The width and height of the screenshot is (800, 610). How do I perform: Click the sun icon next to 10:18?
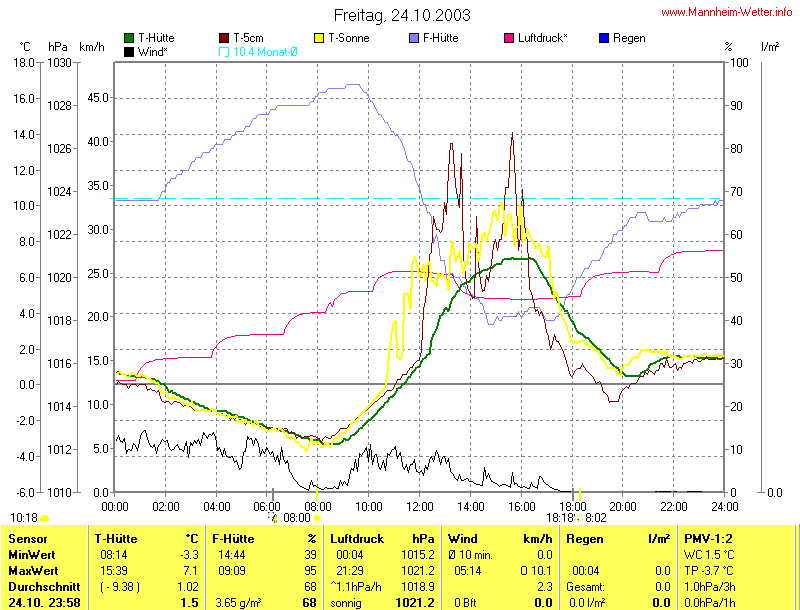pos(45,518)
